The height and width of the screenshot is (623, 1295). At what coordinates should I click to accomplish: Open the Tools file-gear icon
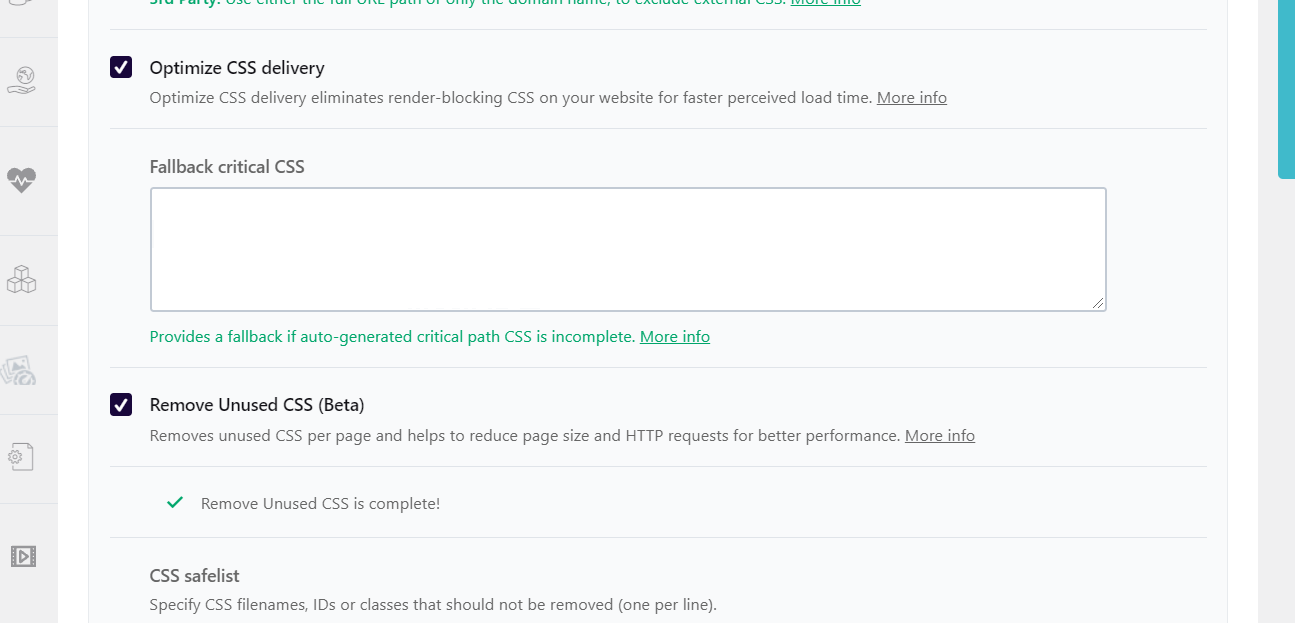(21, 457)
